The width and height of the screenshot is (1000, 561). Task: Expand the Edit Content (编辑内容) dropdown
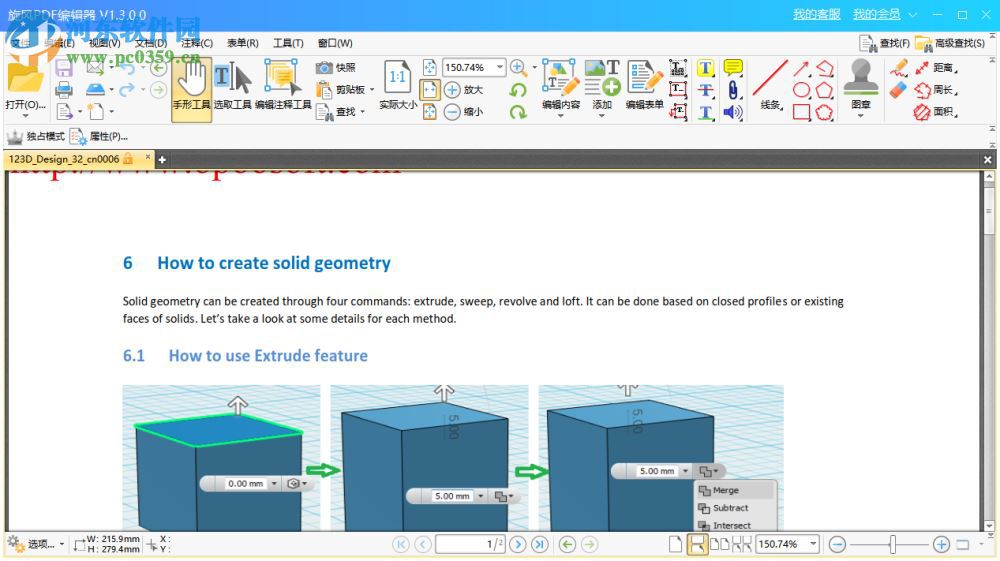click(x=561, y=116)
